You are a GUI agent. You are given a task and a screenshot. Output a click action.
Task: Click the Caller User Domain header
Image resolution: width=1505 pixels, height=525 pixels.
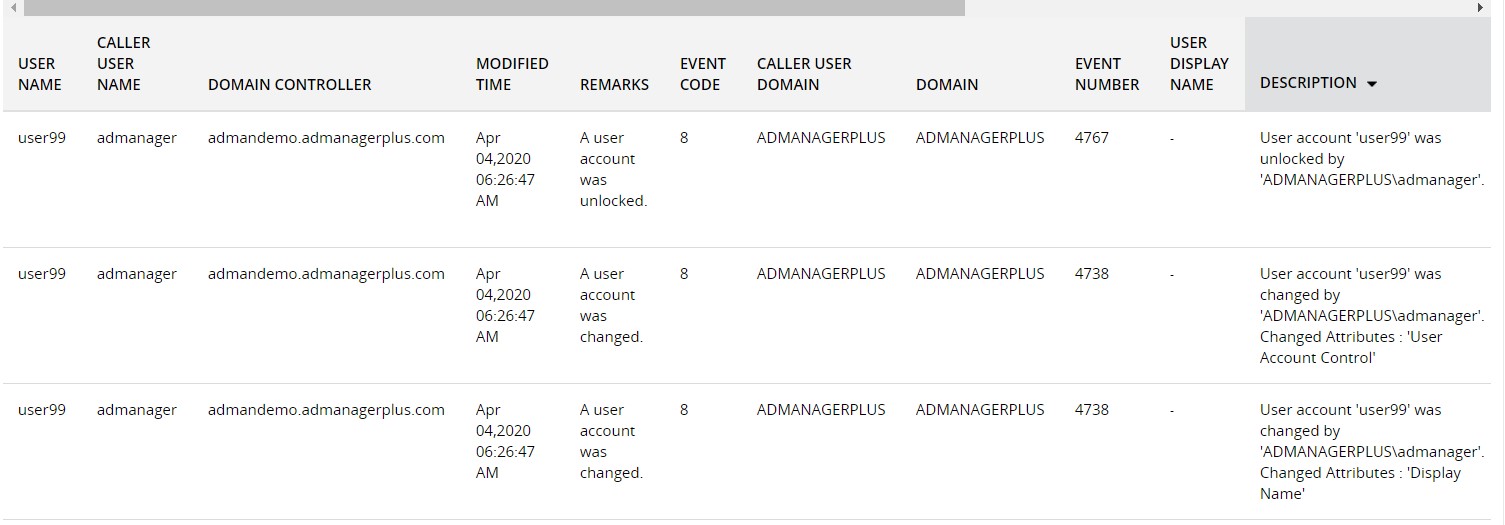pyautogui.click(x=804, y=74)
